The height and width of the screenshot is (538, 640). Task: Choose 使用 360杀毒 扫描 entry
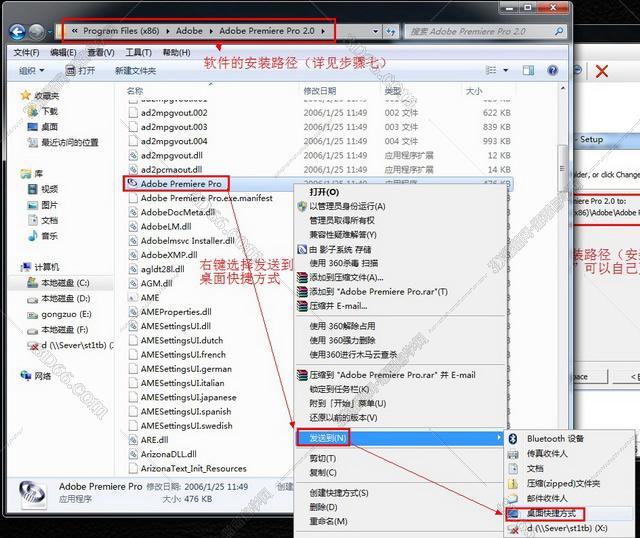(344, 263)
